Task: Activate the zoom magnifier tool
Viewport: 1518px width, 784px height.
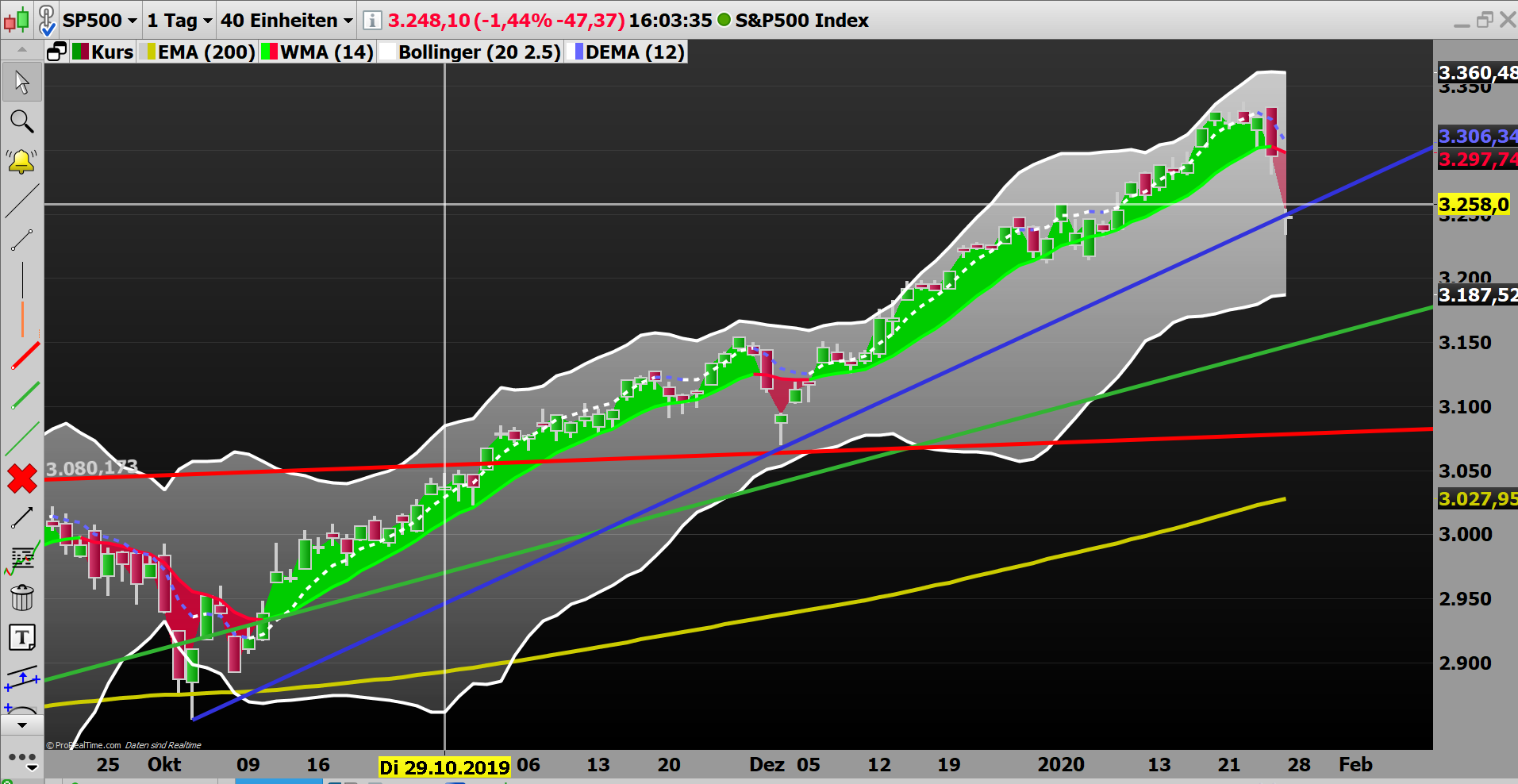Action: click(x=21, y=121)
